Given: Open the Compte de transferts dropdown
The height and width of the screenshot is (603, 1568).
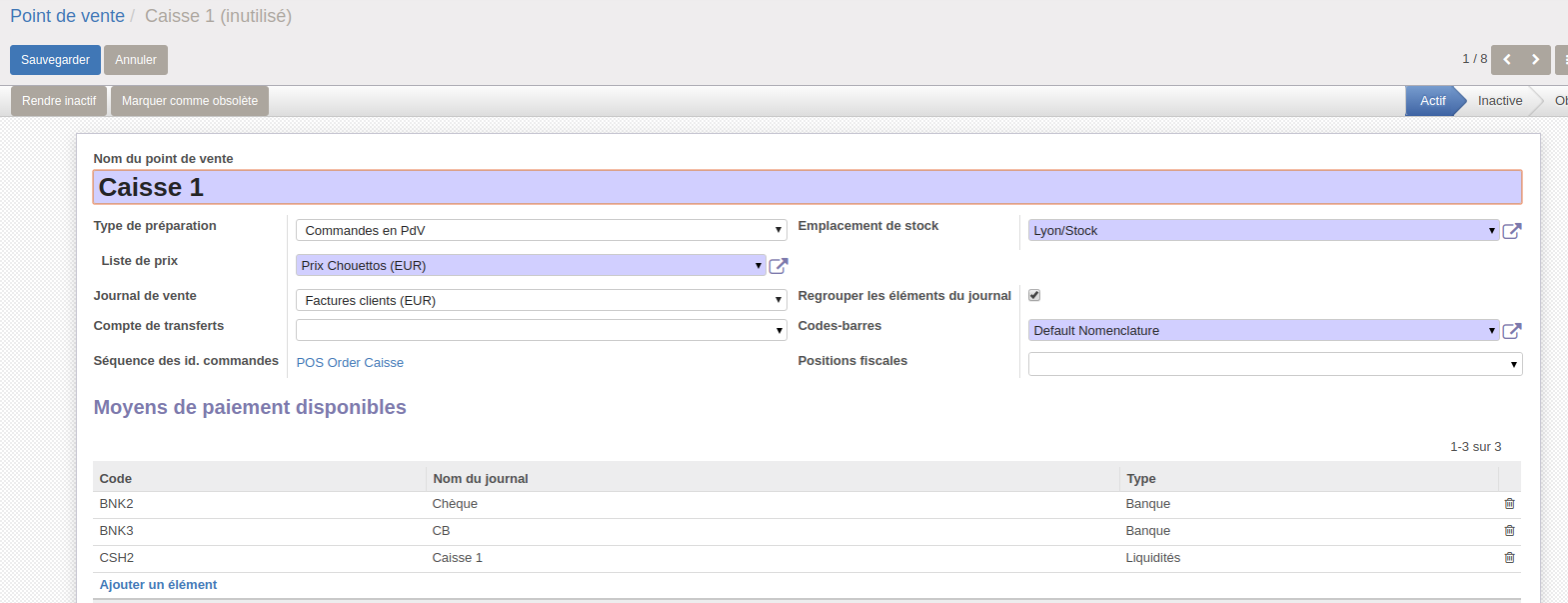Looking at the screenshot, I should tap(541, 330).
